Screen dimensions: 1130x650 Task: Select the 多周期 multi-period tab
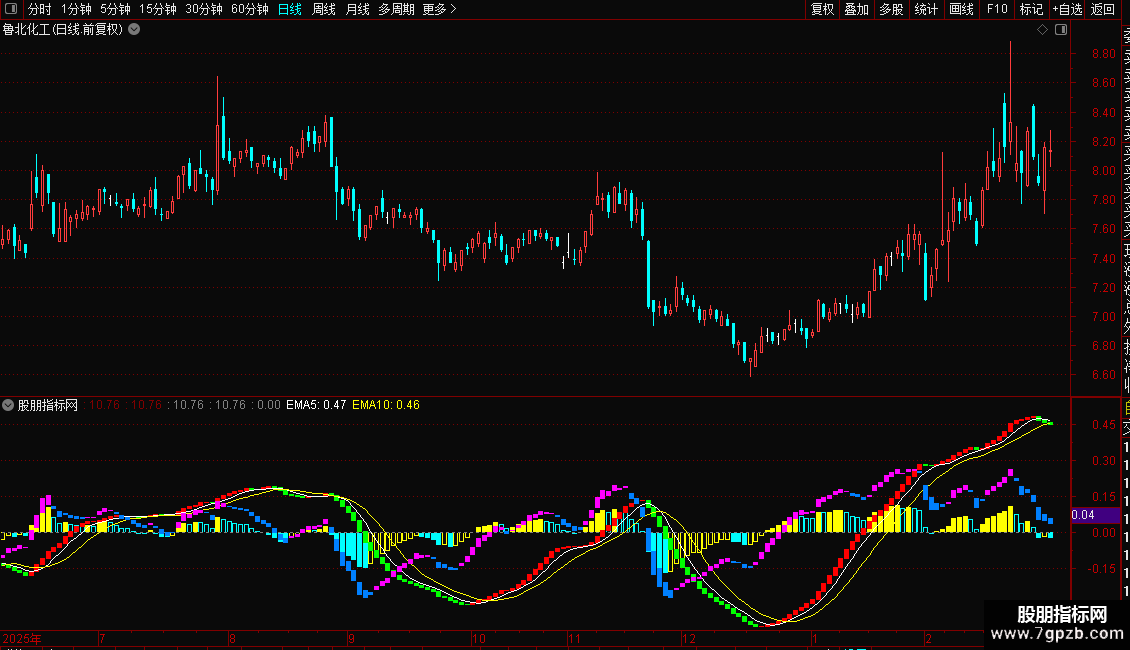396,10
